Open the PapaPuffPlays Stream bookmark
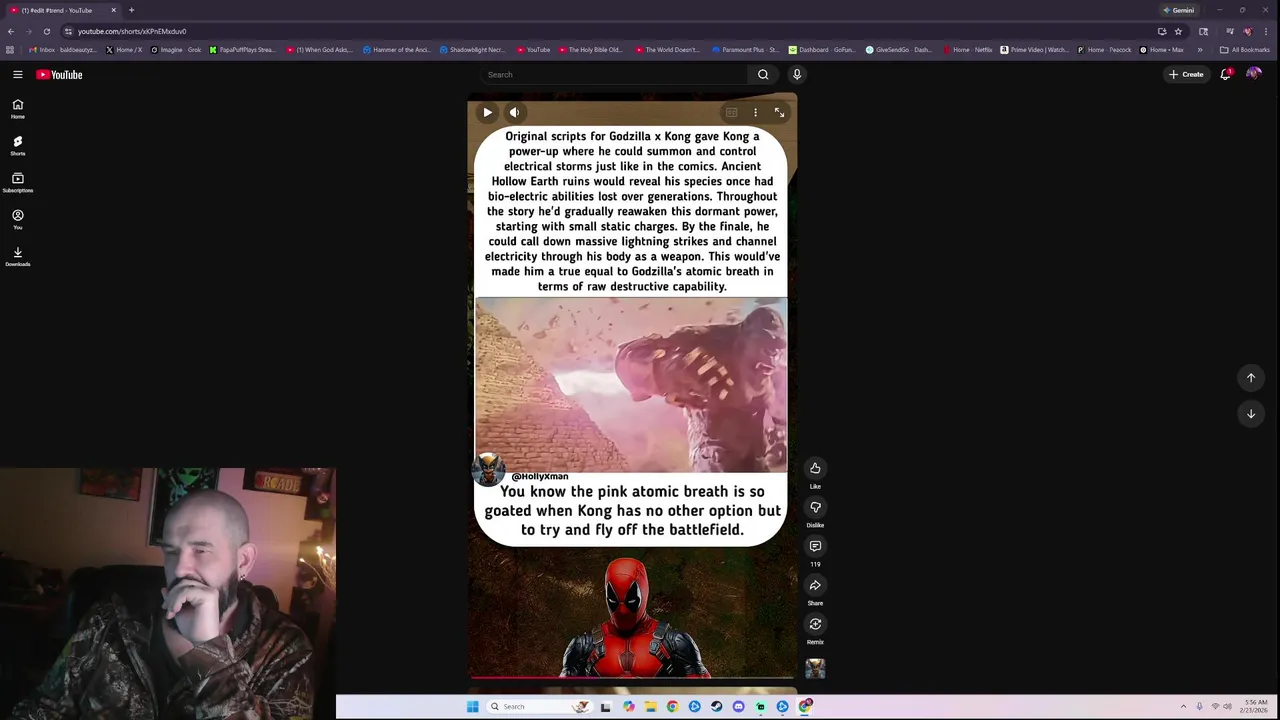The height and width of the screenshot is (720, 1280). click(243, 50)
